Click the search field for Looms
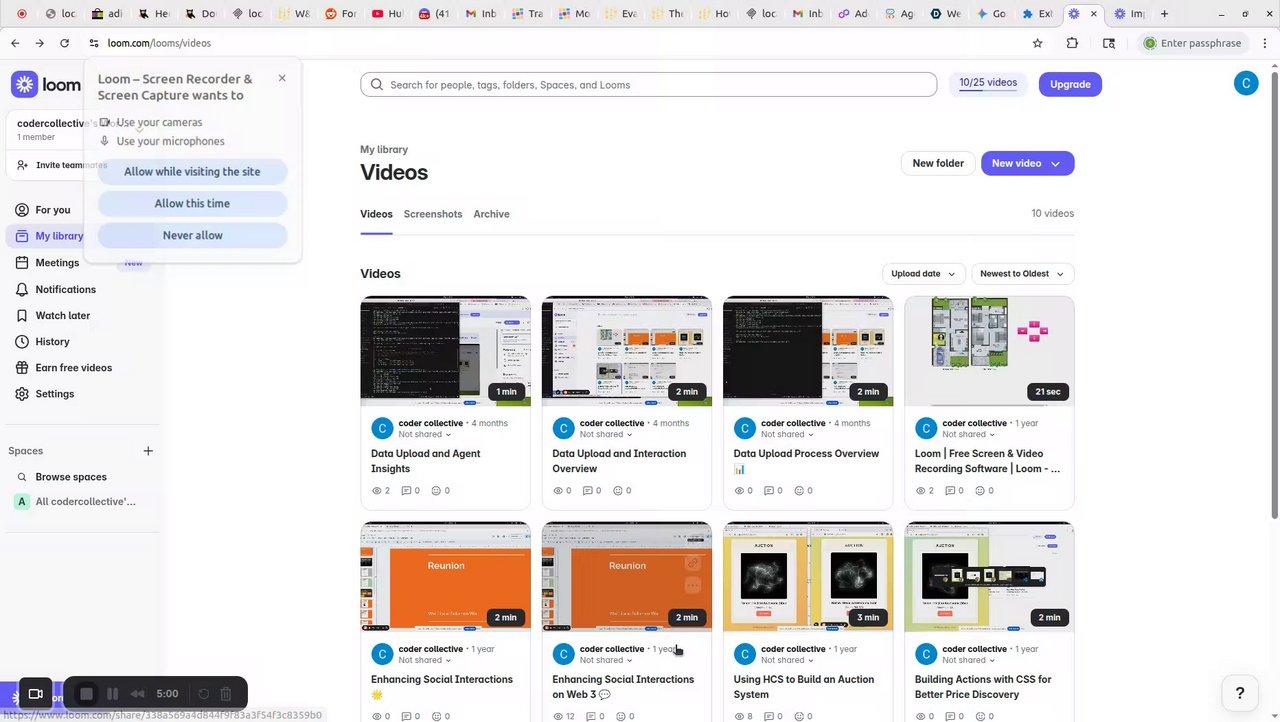 pos(649,85)
